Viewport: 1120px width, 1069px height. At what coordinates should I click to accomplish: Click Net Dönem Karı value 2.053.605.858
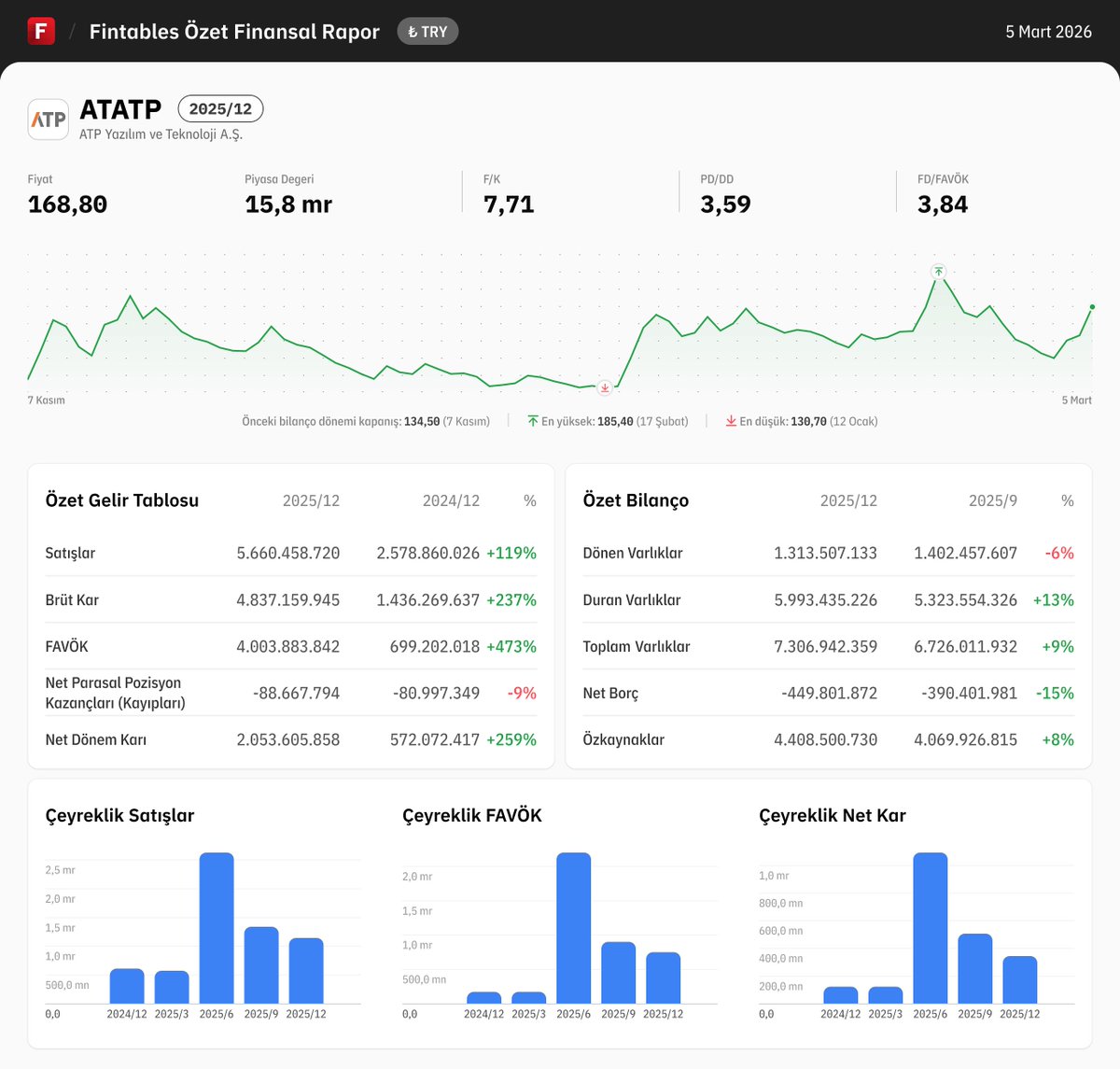pyautogui.click(x=288, y=739)
